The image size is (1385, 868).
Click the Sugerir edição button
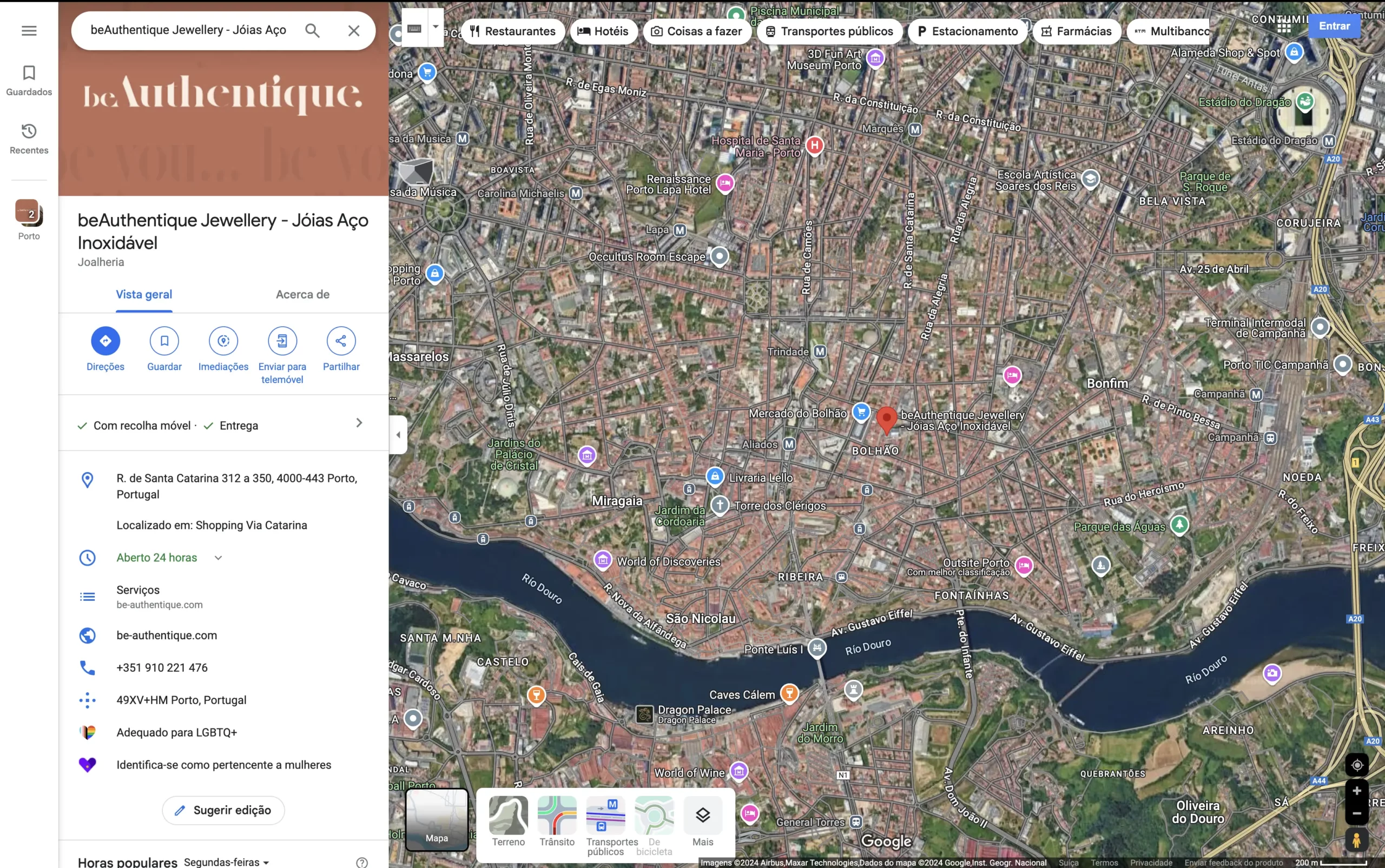(223, 810)
